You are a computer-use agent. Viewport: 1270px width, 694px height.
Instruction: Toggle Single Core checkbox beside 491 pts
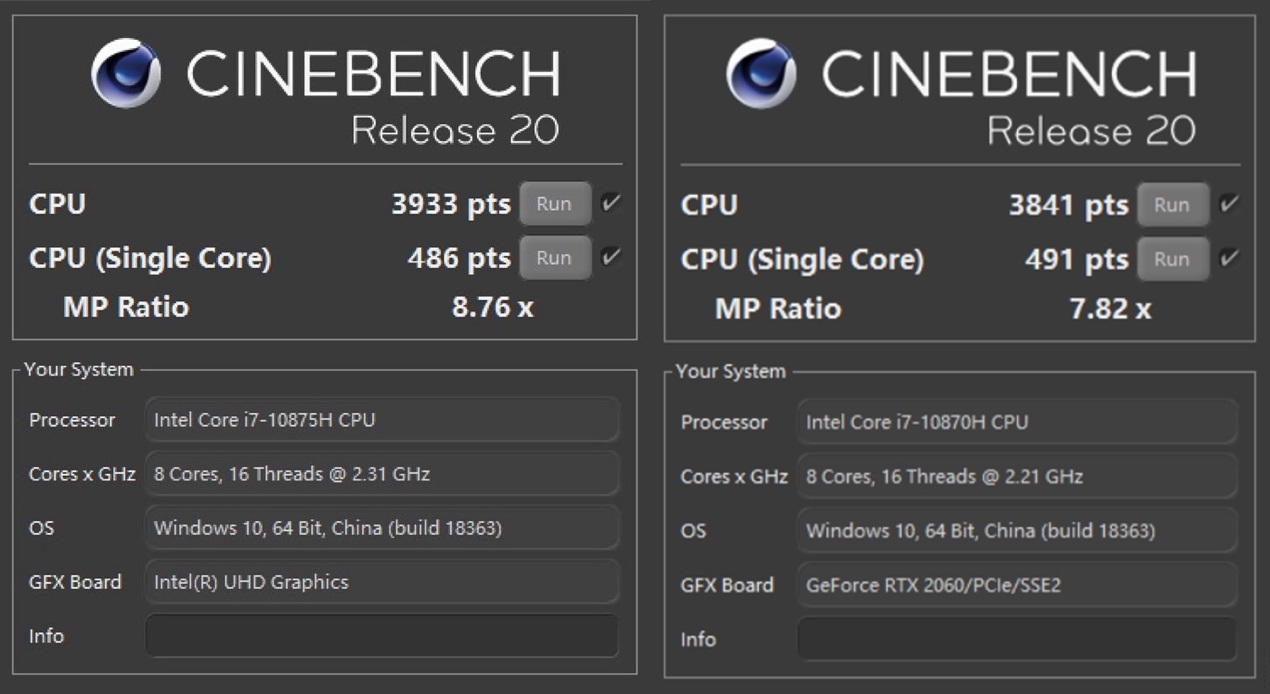1229,259
